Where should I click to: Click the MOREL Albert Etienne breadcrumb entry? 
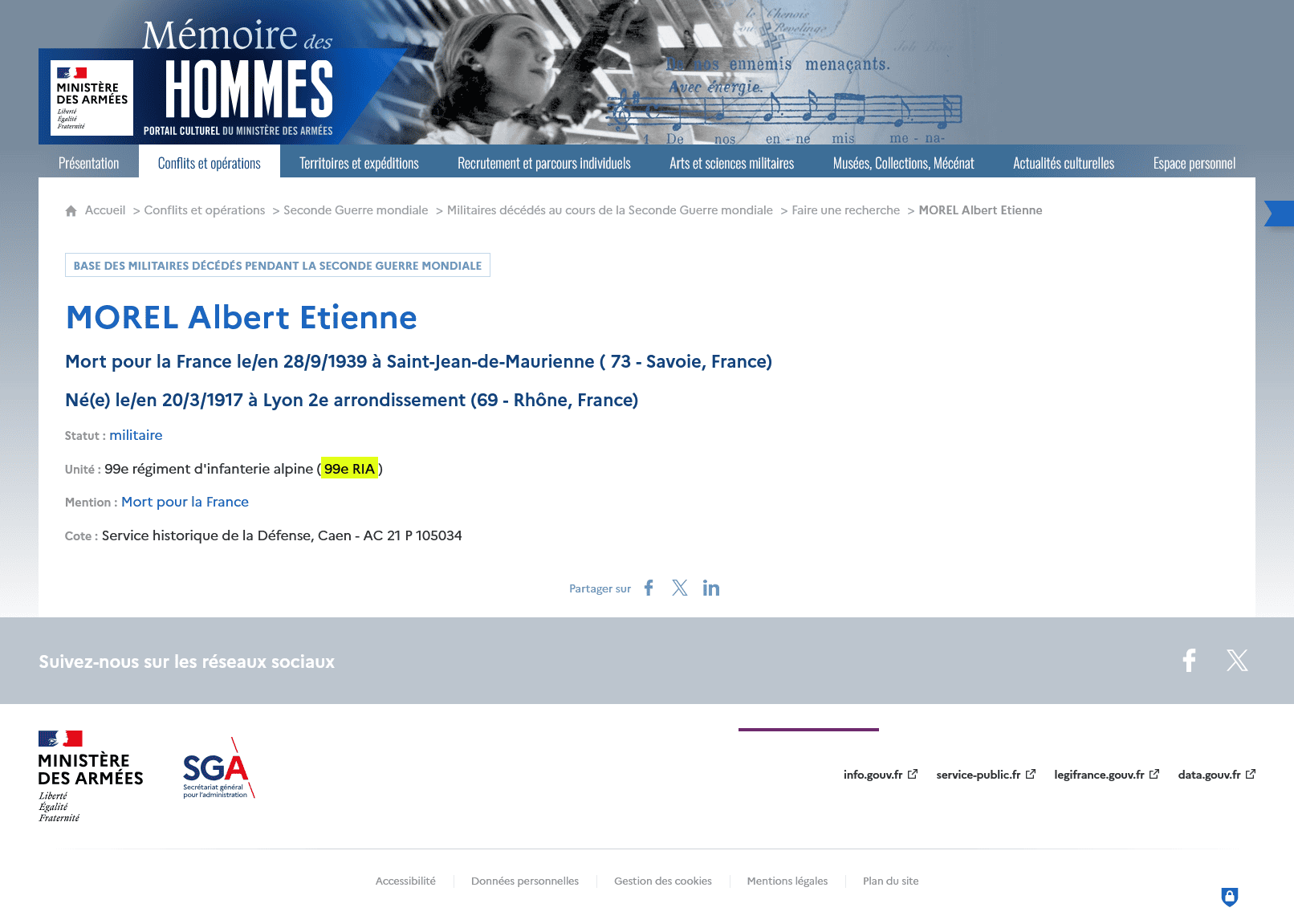pyautogui.click(x=981, y=210)
